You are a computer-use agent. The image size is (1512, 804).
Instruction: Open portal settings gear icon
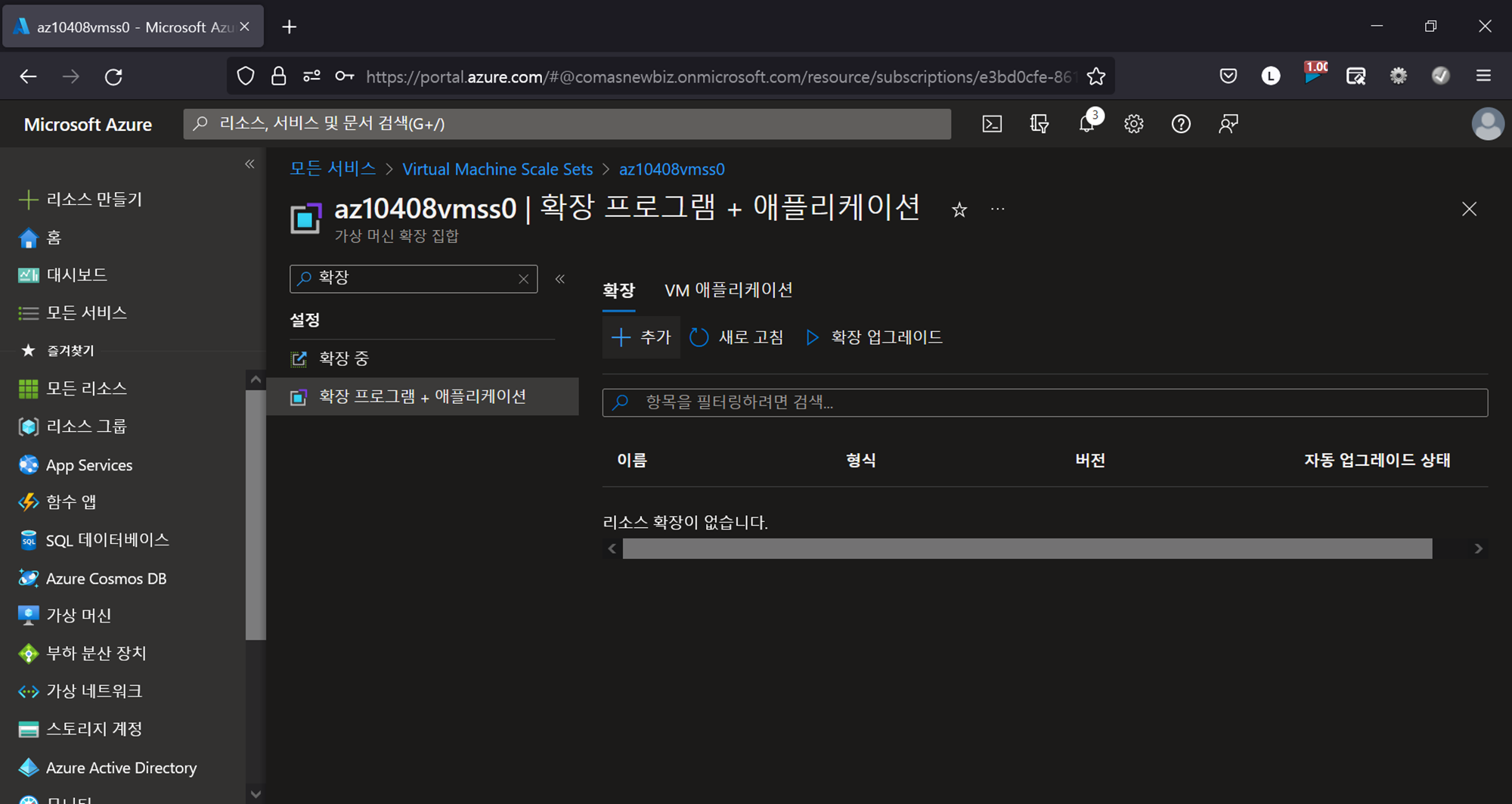pyautogui.click(x=1133, y=124)
